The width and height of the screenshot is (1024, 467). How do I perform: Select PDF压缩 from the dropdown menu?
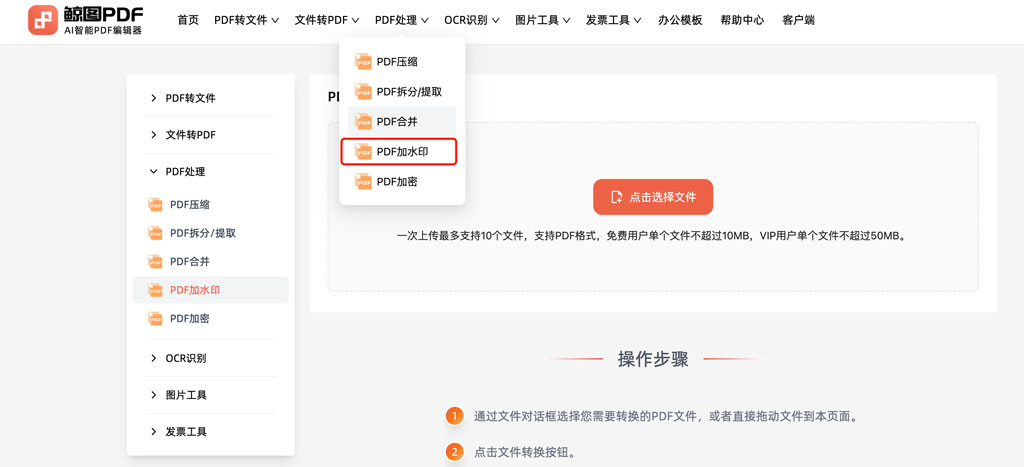click(402, 62)
